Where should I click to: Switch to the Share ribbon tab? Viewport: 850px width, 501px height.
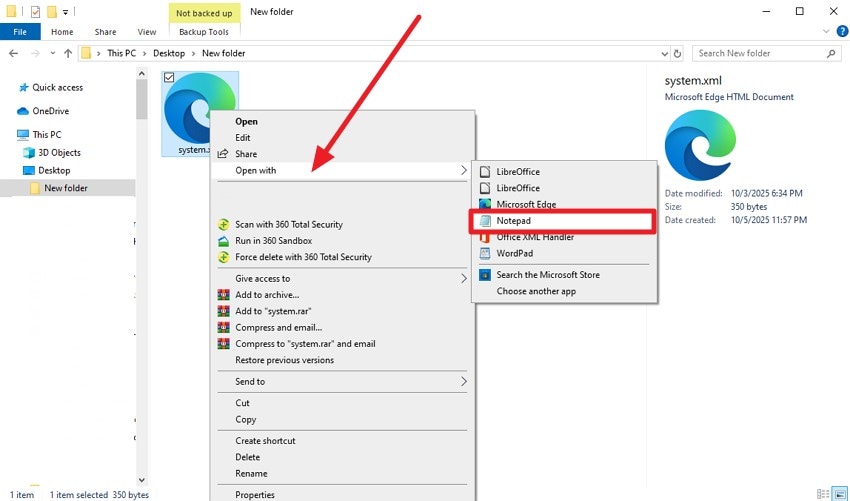tap(105, 32)
